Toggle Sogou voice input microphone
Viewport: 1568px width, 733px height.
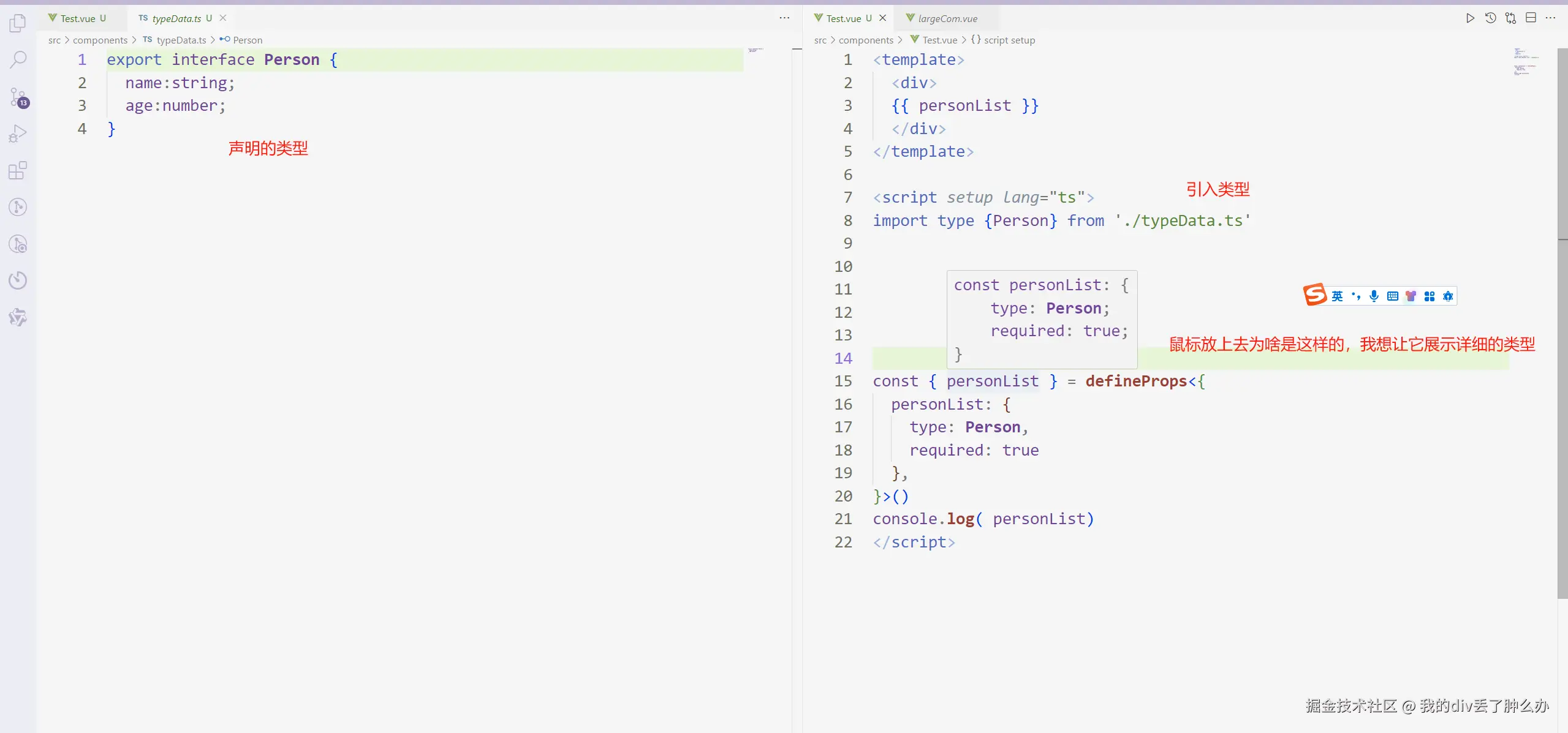point(1374,296)
